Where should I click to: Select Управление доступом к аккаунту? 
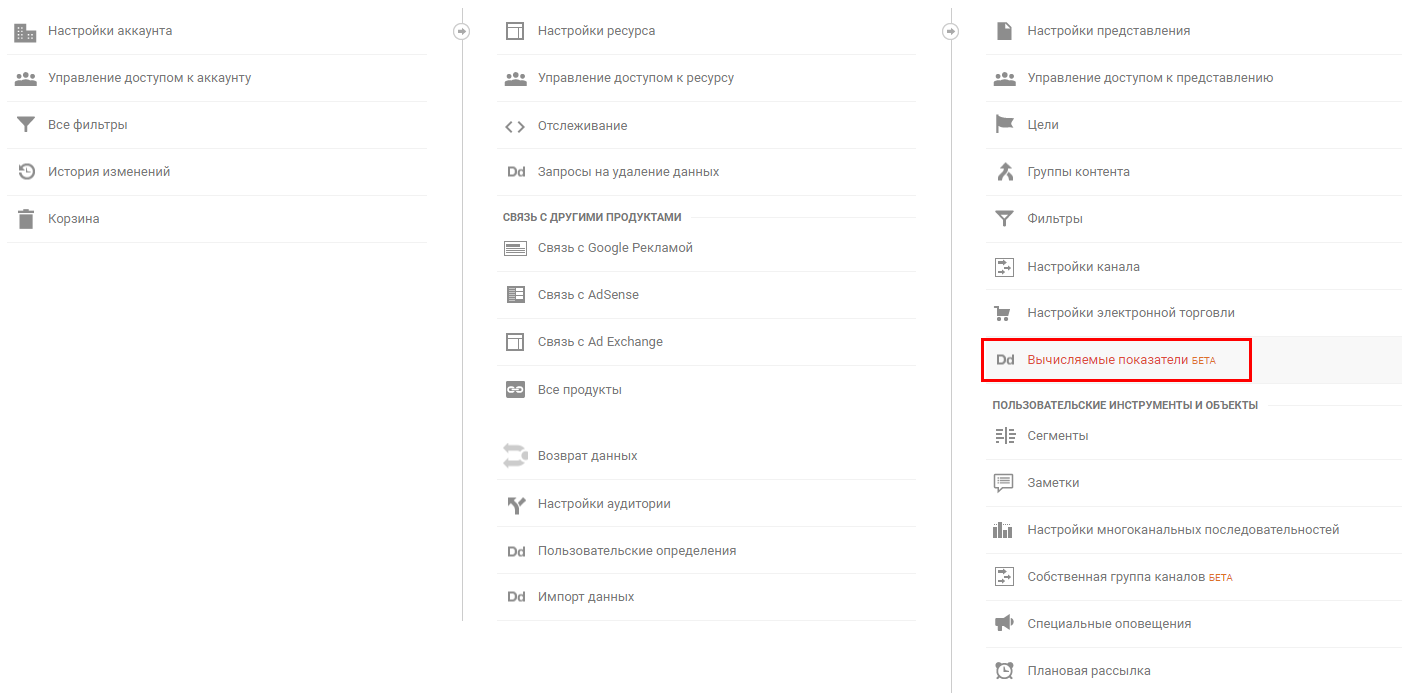pyautogui.click(x=149, y=78)
